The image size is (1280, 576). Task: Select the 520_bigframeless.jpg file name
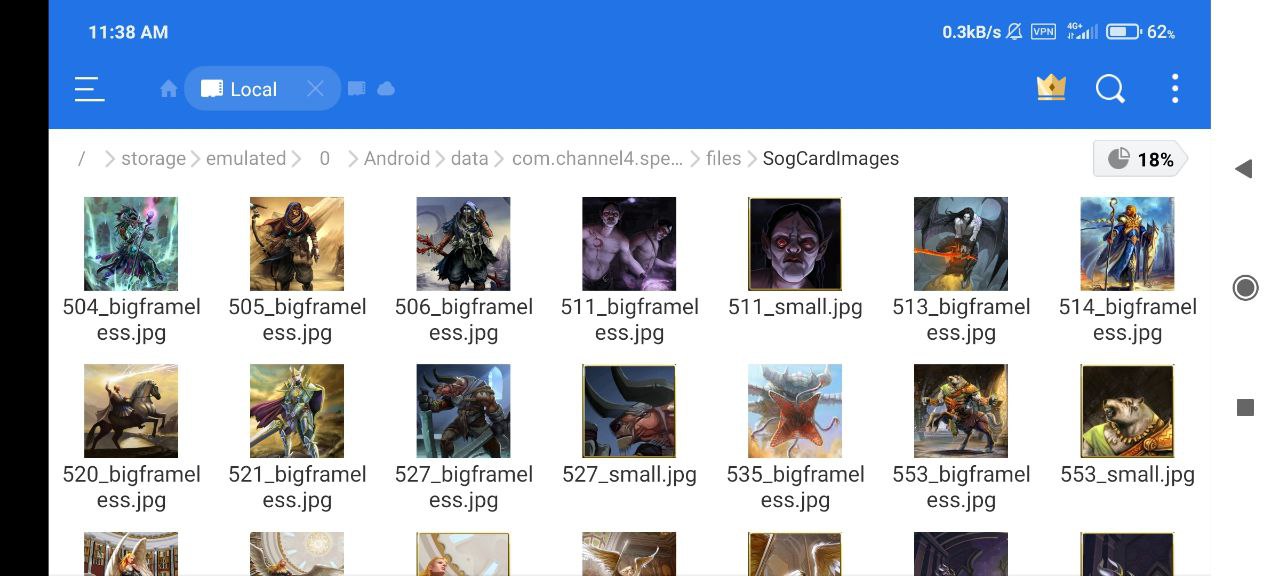click(x=131, y=487)
